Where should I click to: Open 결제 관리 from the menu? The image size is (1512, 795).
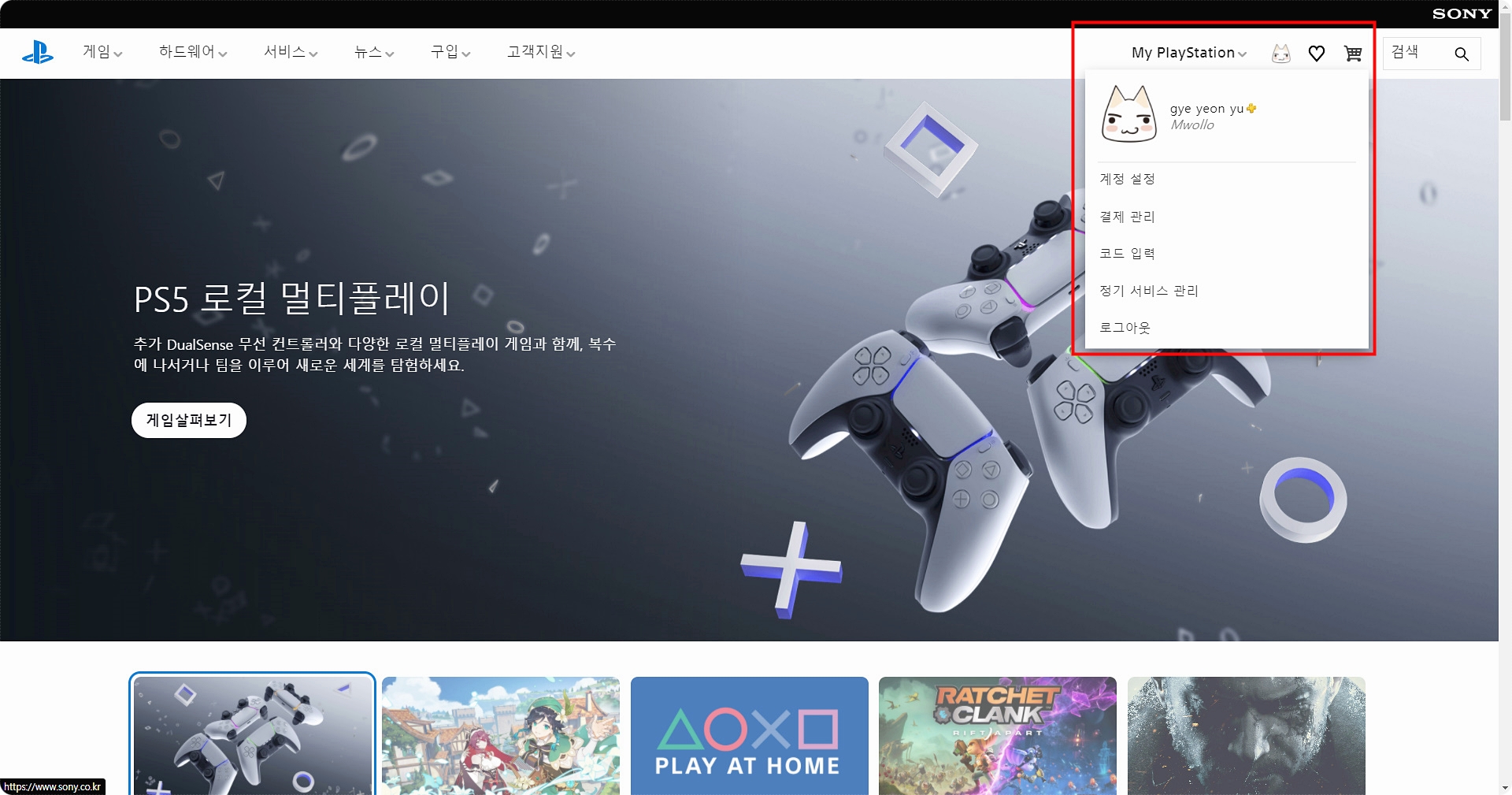click(1127, 217)
